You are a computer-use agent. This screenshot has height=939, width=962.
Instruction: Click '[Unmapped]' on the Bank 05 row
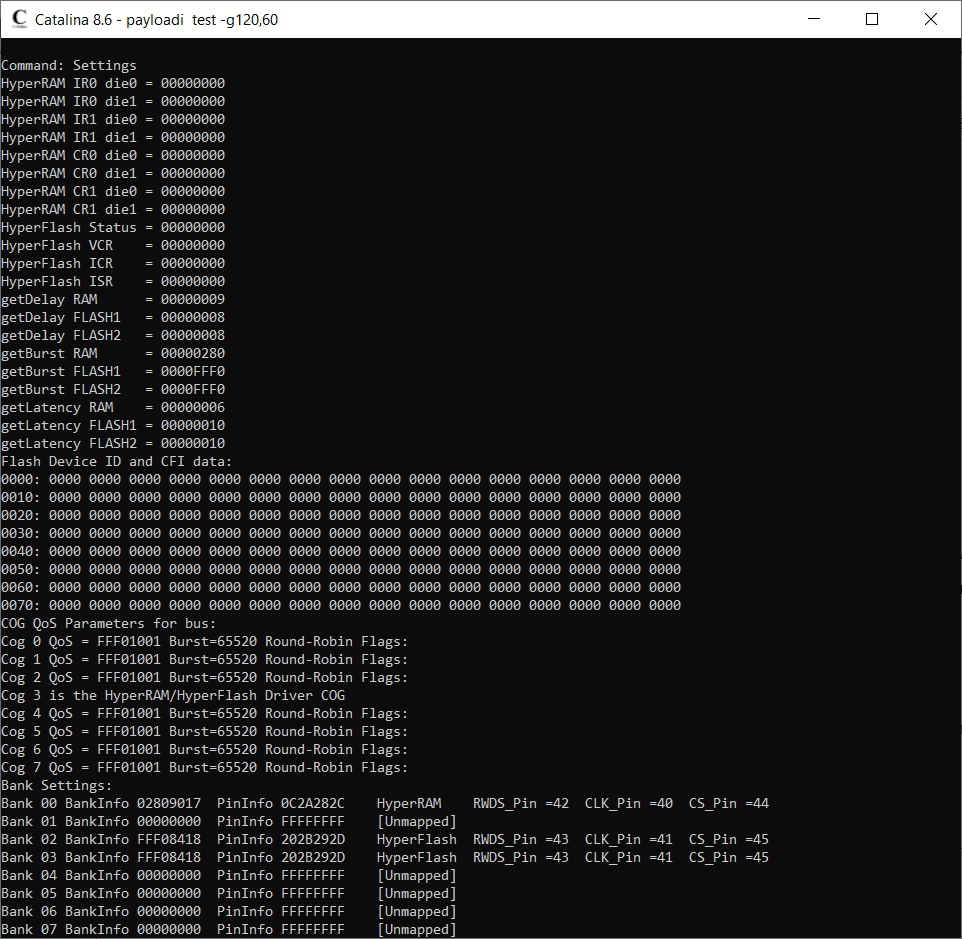[417, 893]
